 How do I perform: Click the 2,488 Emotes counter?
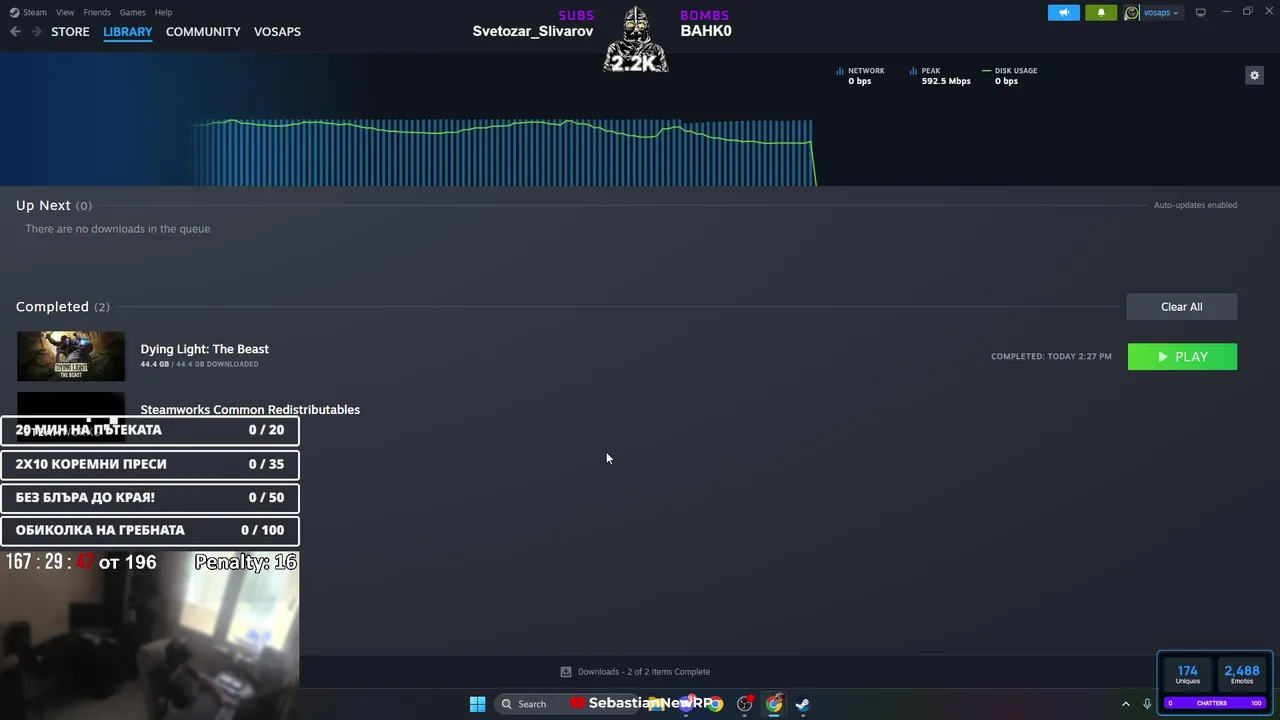[x=1242, y=675]
